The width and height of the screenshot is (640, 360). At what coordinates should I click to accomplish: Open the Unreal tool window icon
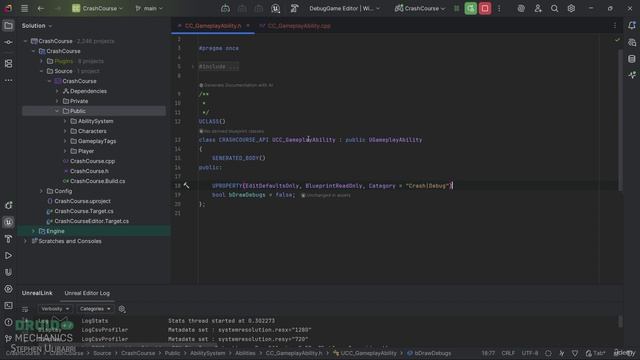[x=8, y=222]
